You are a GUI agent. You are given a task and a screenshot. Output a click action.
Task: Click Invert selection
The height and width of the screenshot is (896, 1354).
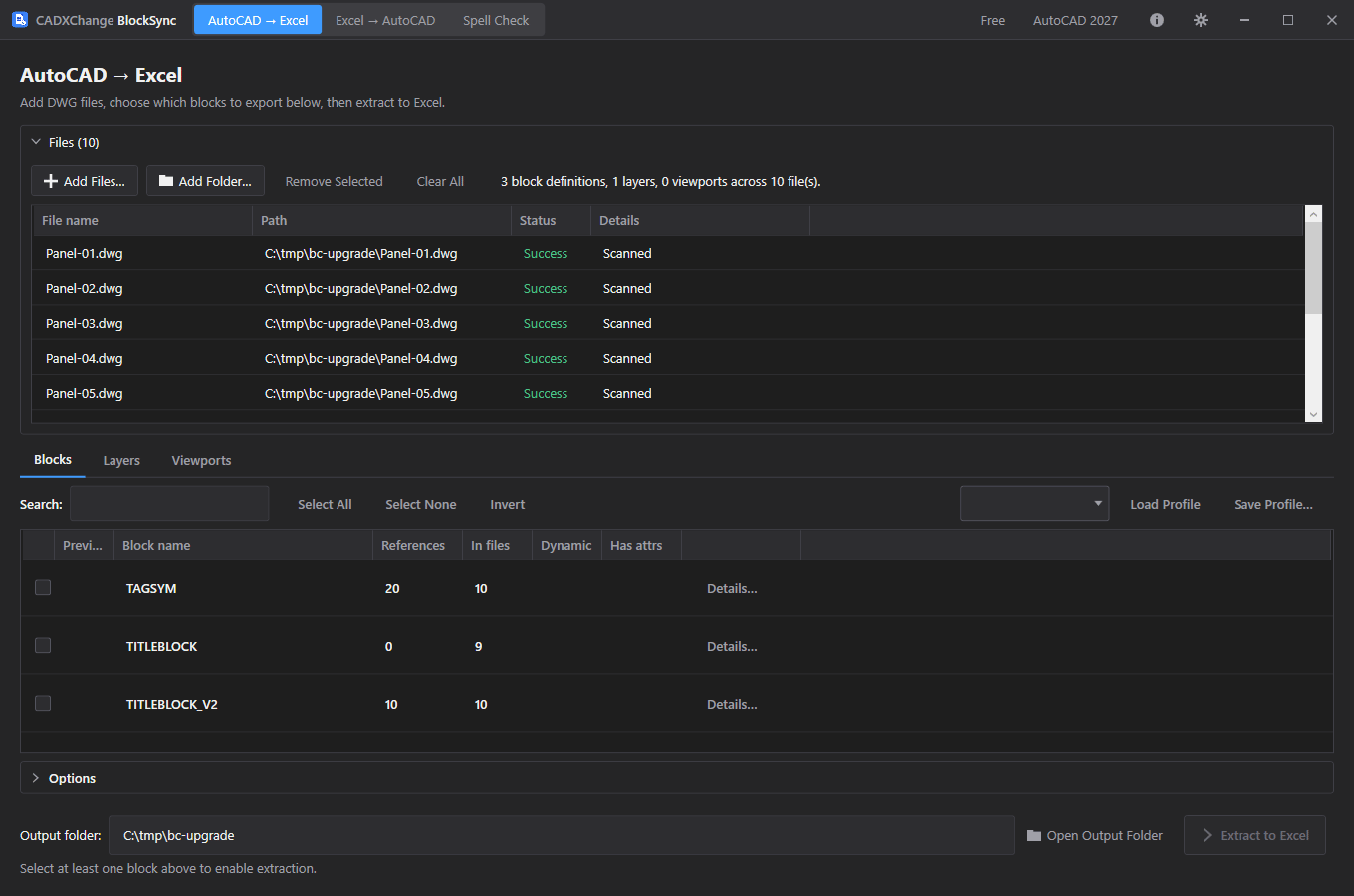[x=508, y=505]
